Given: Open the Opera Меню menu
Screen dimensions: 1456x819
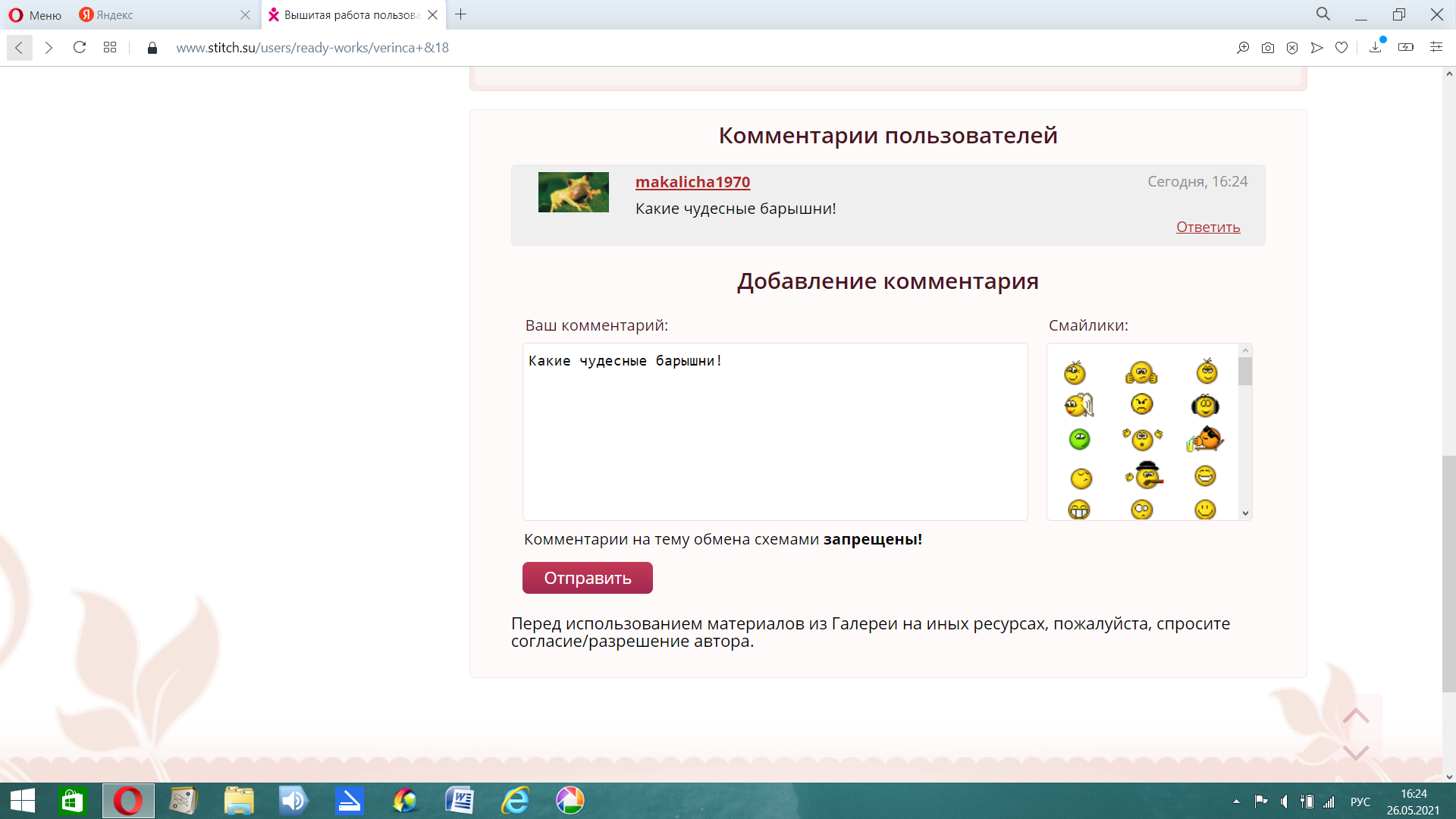Looking at the screenshot, I should click(x=35, y=15).
